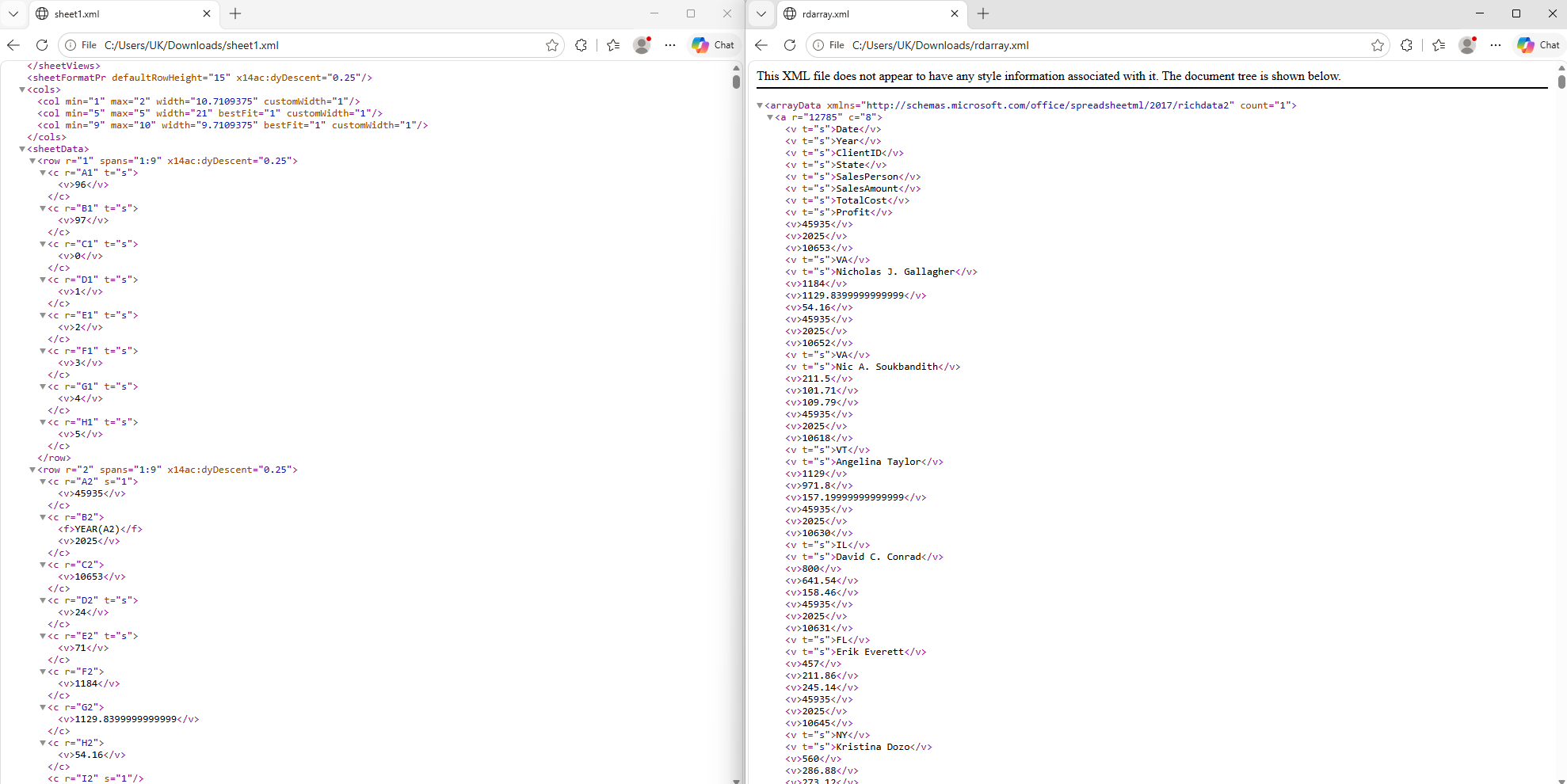View site info icon beside rdarray.xml address
The image size is (1567, 784).
coord(818,45)
